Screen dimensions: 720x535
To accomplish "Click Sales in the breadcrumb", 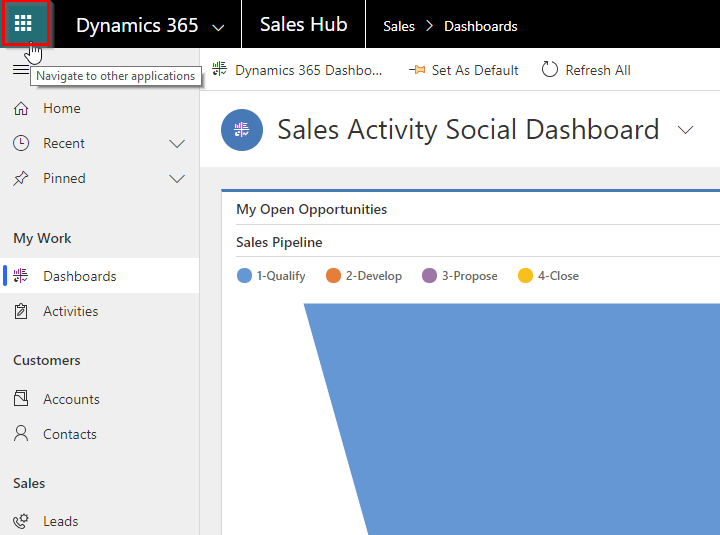I will click(x=399, y=26).
